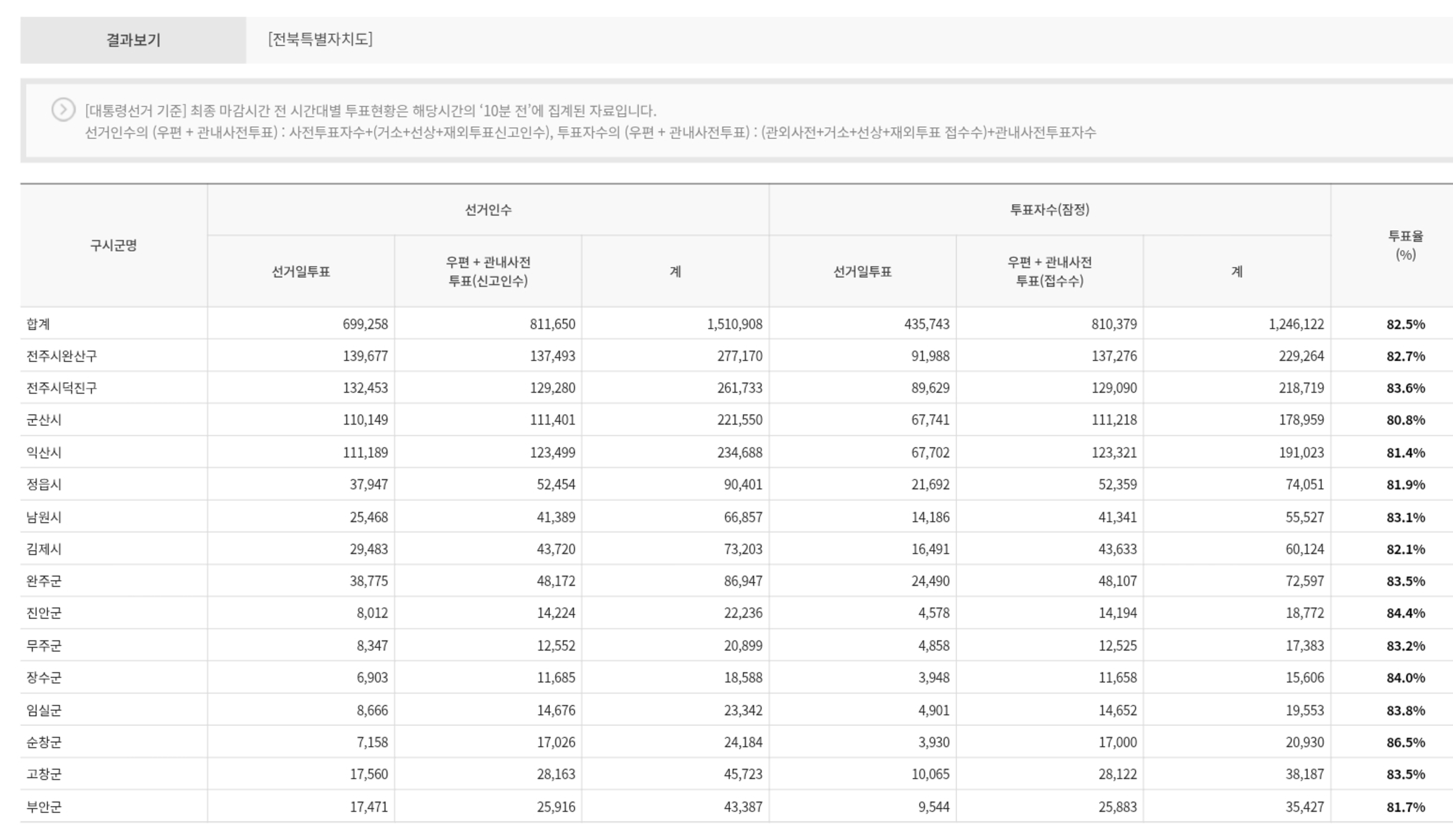Image resolution: width=1453 pixels, height=840 pixels.
Task: Click the 82.5% total turnout value
Action: point(1405,324)
